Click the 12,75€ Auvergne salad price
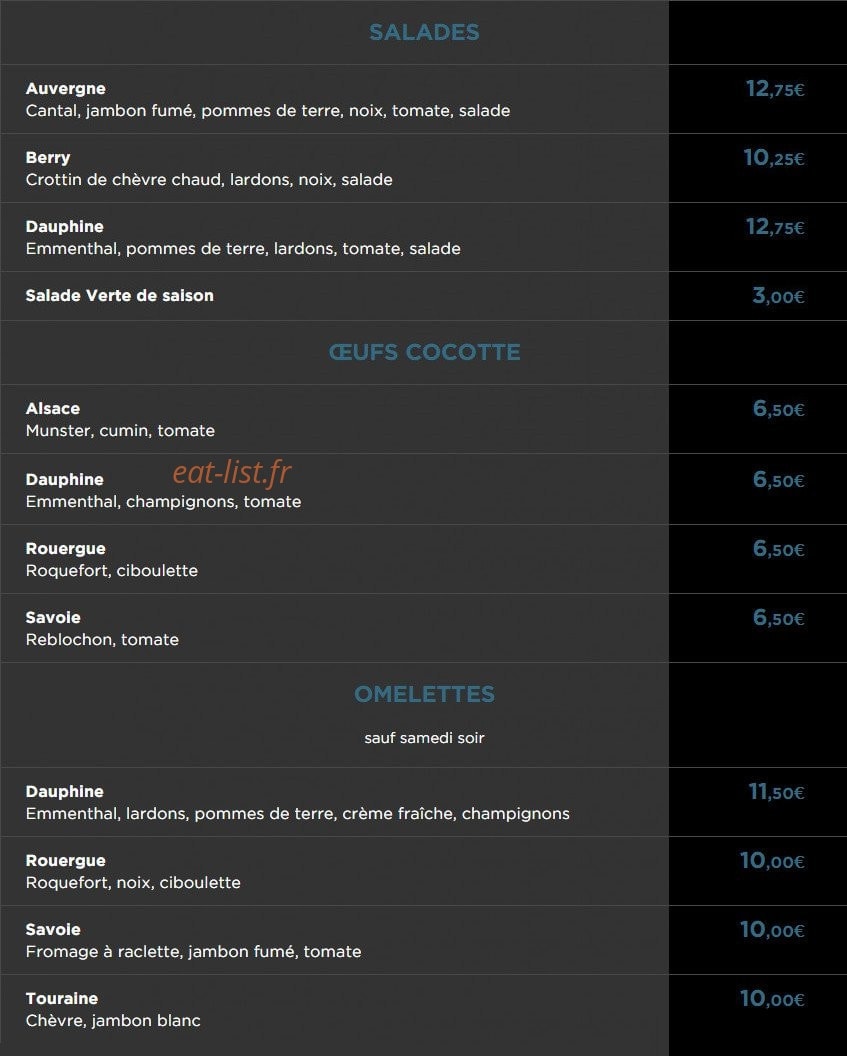 coord(775,89)
